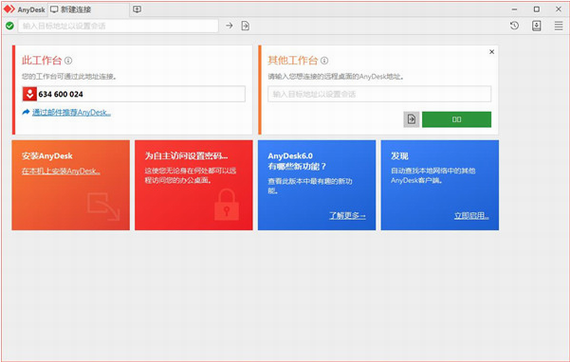This screenshot has width=570, height=362.
Task: Open the file transfer icon in top toolbar
Action: 245,26
